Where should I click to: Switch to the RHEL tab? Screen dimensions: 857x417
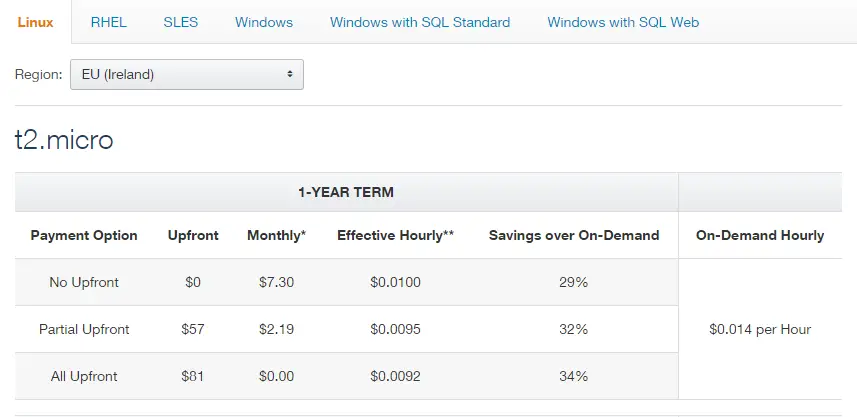tap(108, 22)
